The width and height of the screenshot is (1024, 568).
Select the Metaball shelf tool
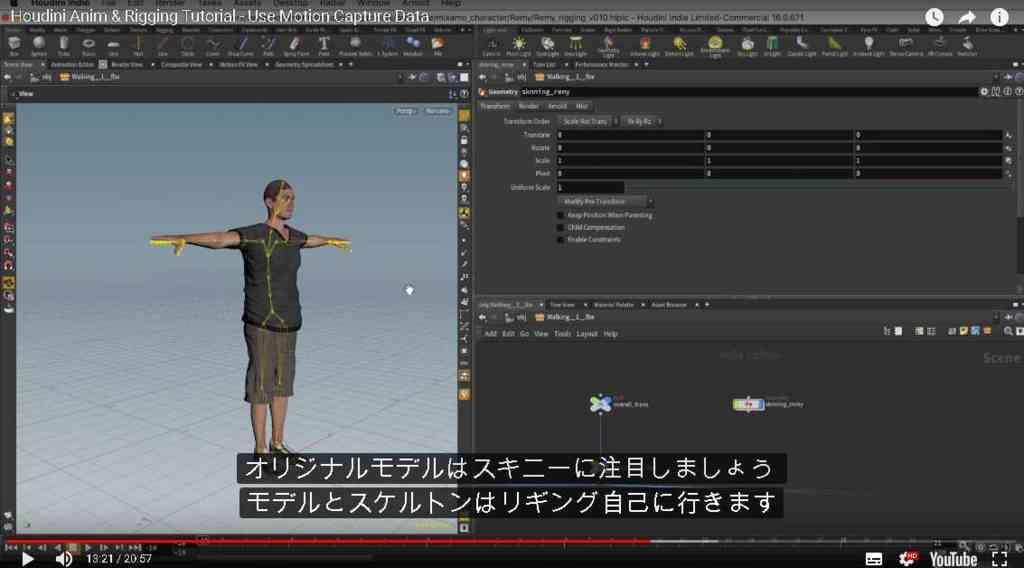click(413, 45)
